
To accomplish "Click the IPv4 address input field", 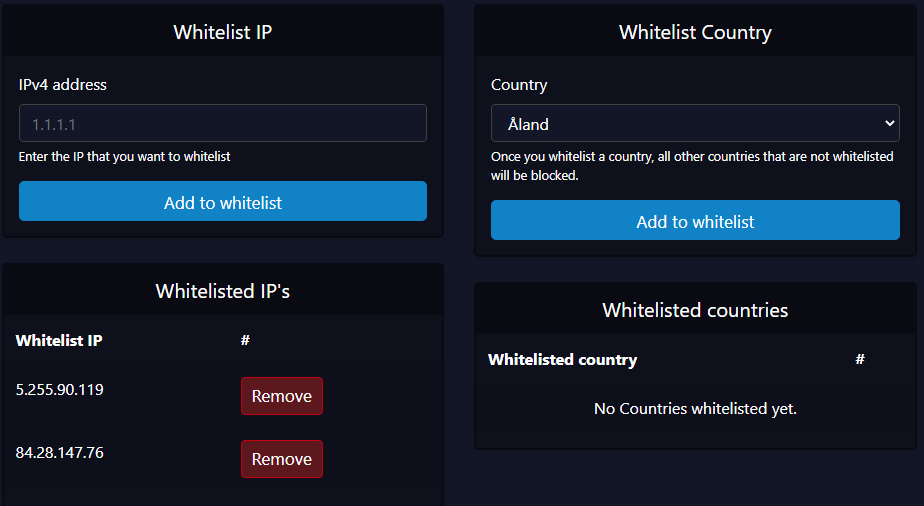I will (222, 124).
